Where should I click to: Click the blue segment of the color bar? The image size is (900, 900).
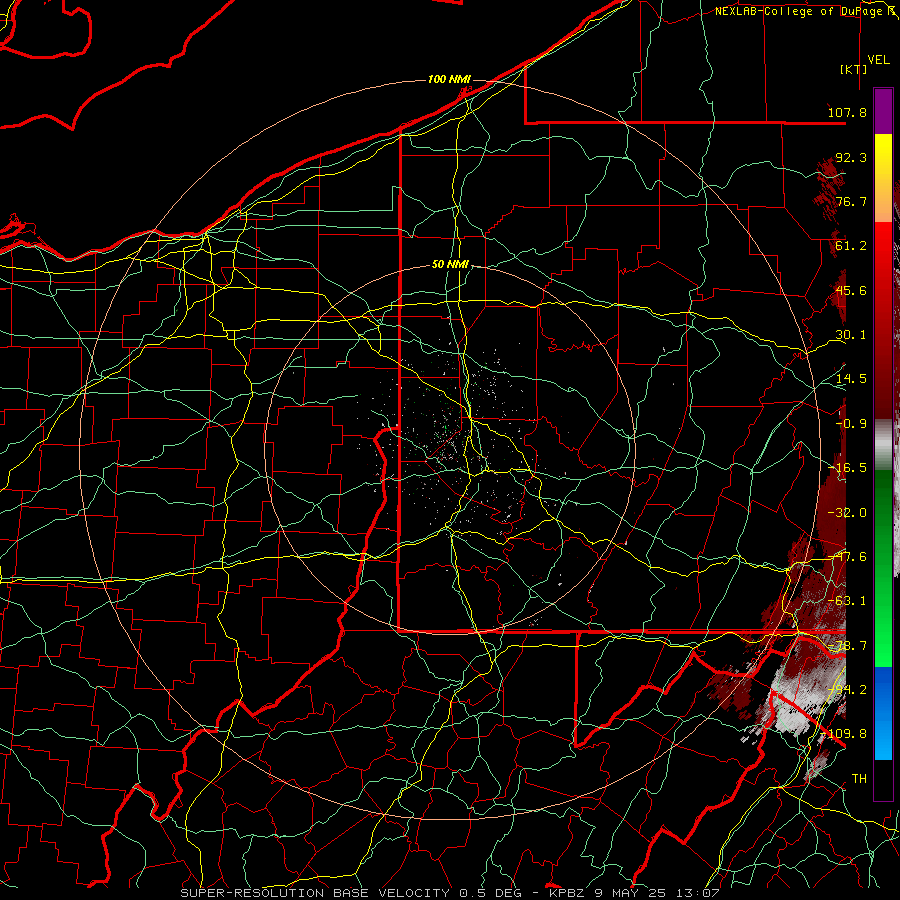point(883,713)
